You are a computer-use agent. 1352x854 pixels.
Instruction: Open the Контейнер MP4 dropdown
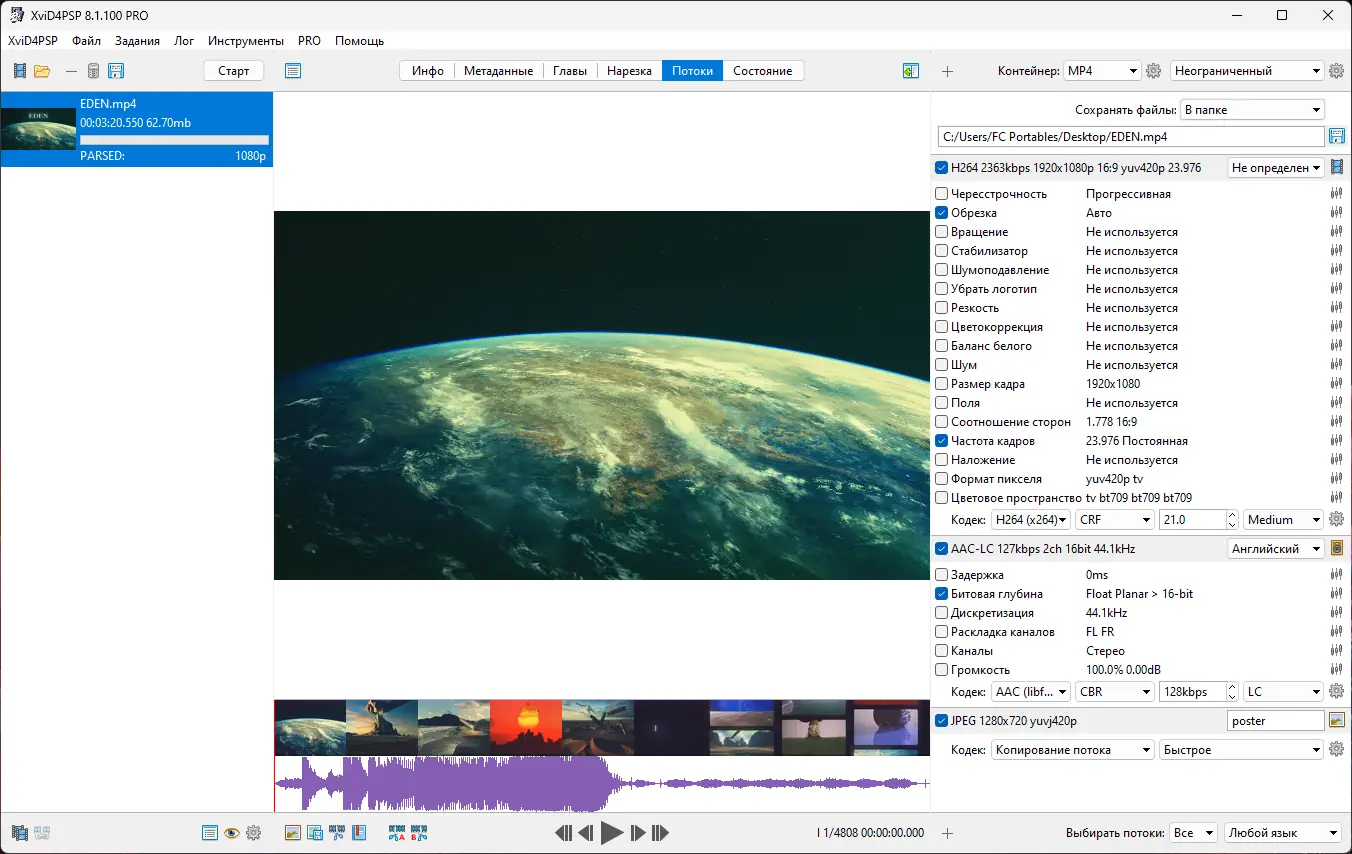click(1101, 71)
